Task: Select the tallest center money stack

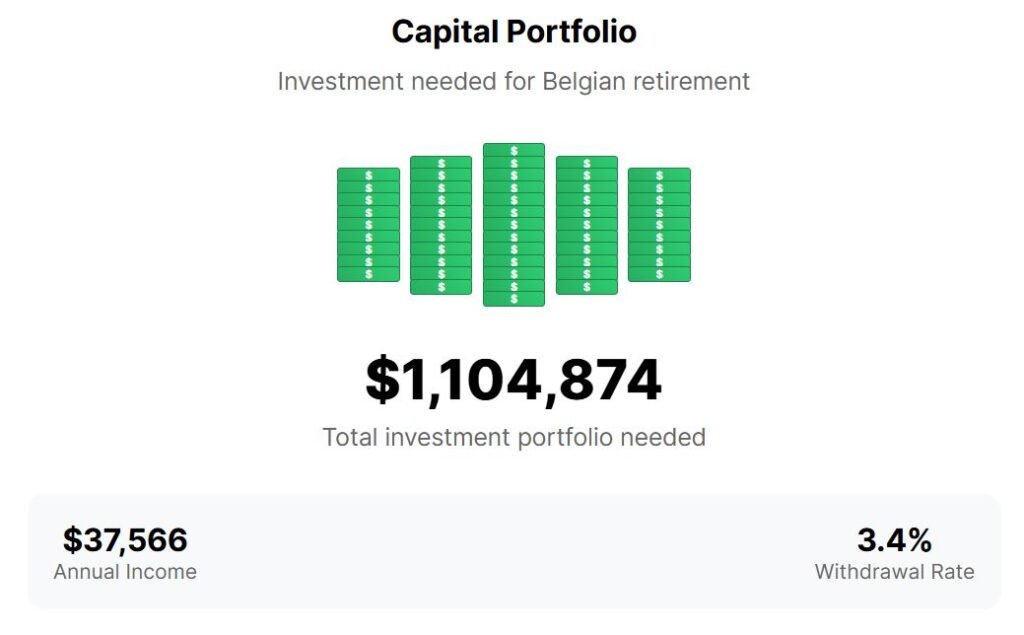Action: coord(514,225)
